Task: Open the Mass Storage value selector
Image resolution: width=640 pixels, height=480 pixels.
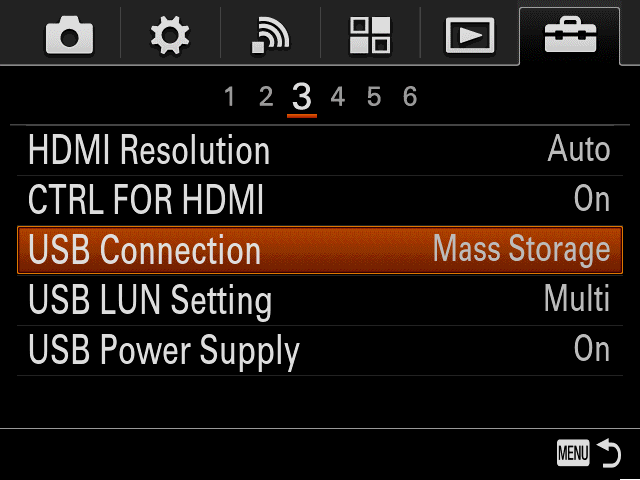Action: coord(522,249)
